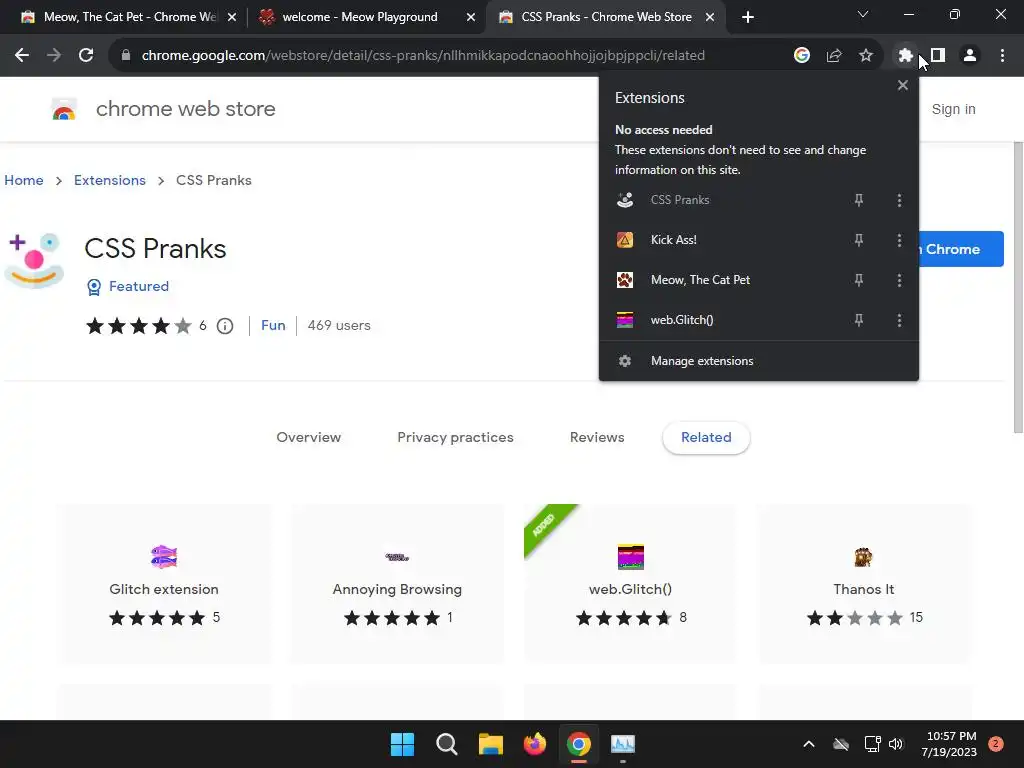Open the Glitch extension card
Image resolution: width=1024 pixels, height=768 pixels.
(164, 583)
